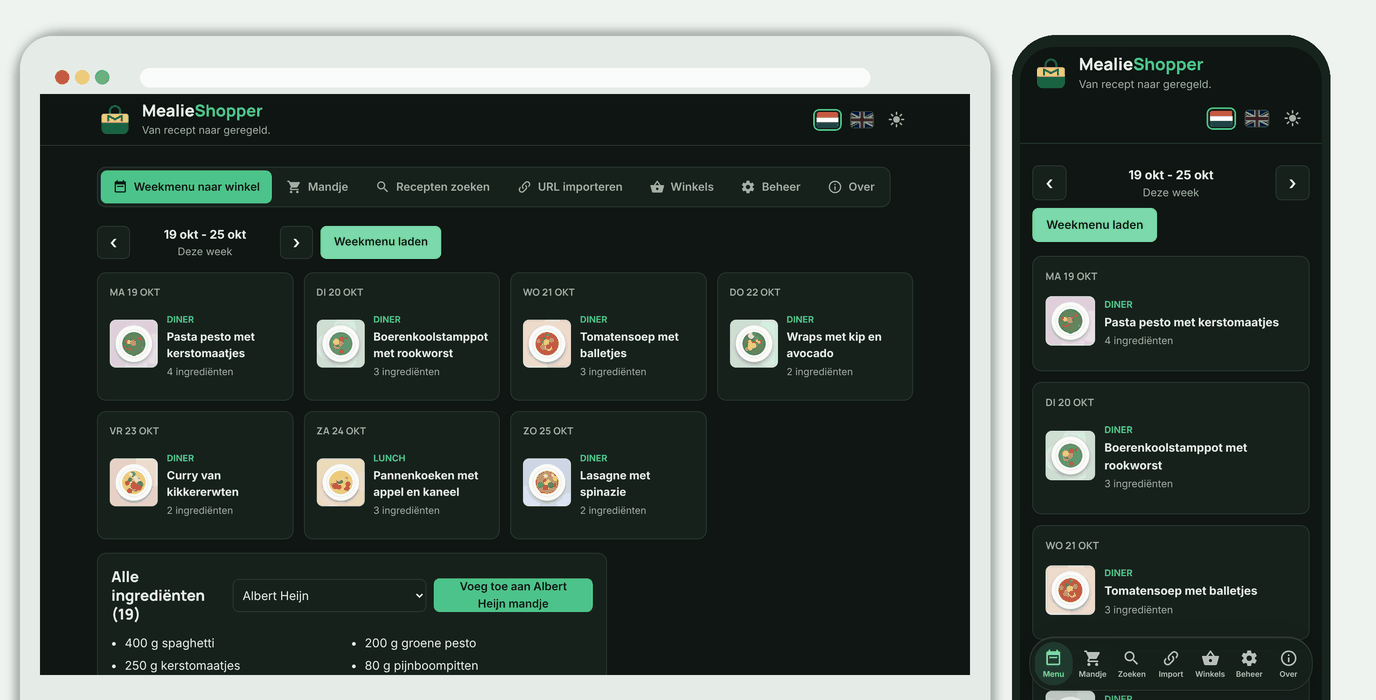This screenshot has width=1376, height=700.
Task: Open Boerenkoolstamppot met rookworst title on desktop
Action: coord(431,345)
